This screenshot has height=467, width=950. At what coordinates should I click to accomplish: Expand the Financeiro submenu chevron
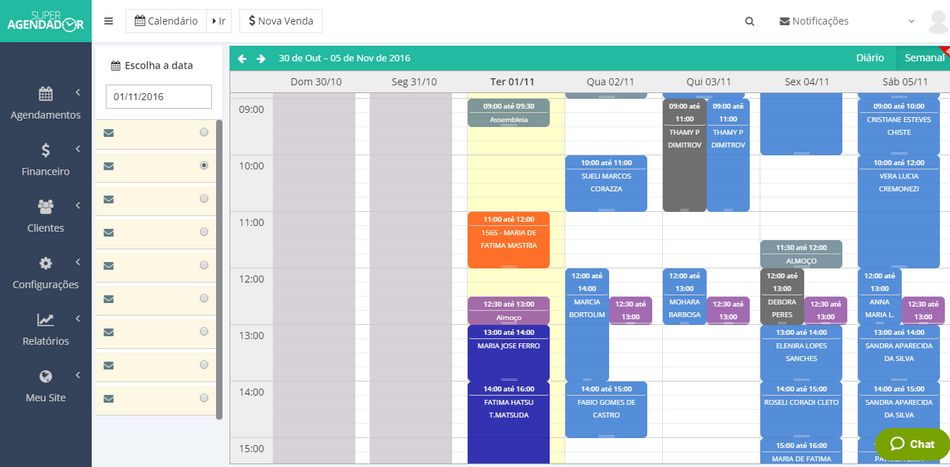(78, 148)
